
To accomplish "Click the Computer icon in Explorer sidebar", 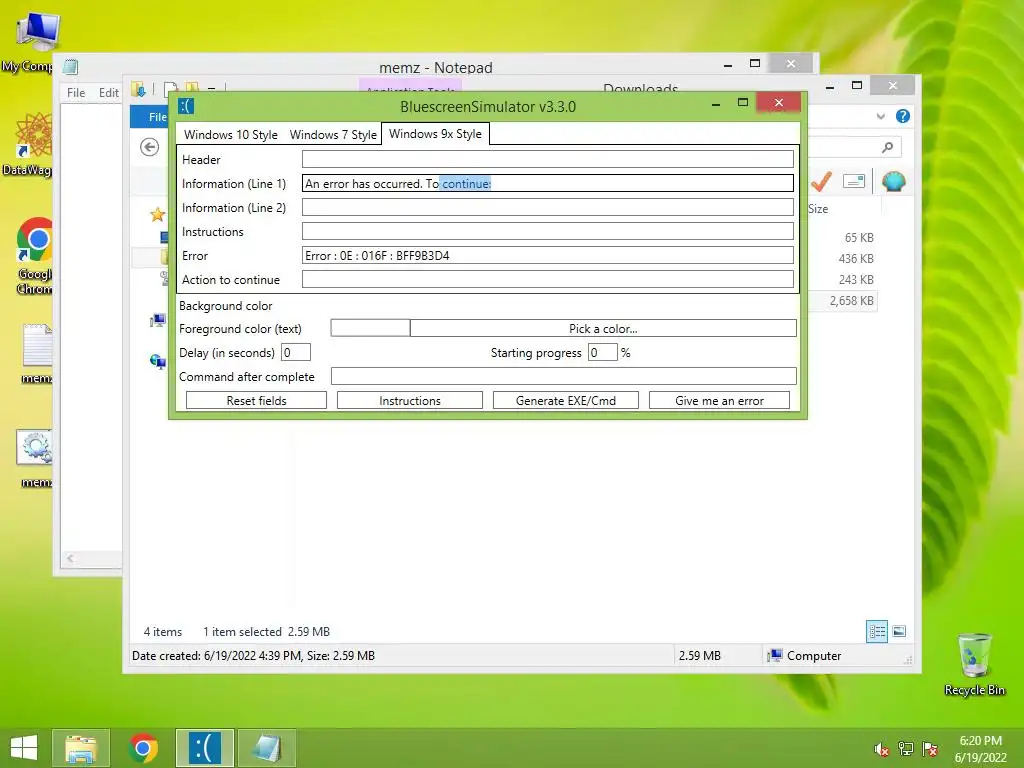I will (157, 320).
